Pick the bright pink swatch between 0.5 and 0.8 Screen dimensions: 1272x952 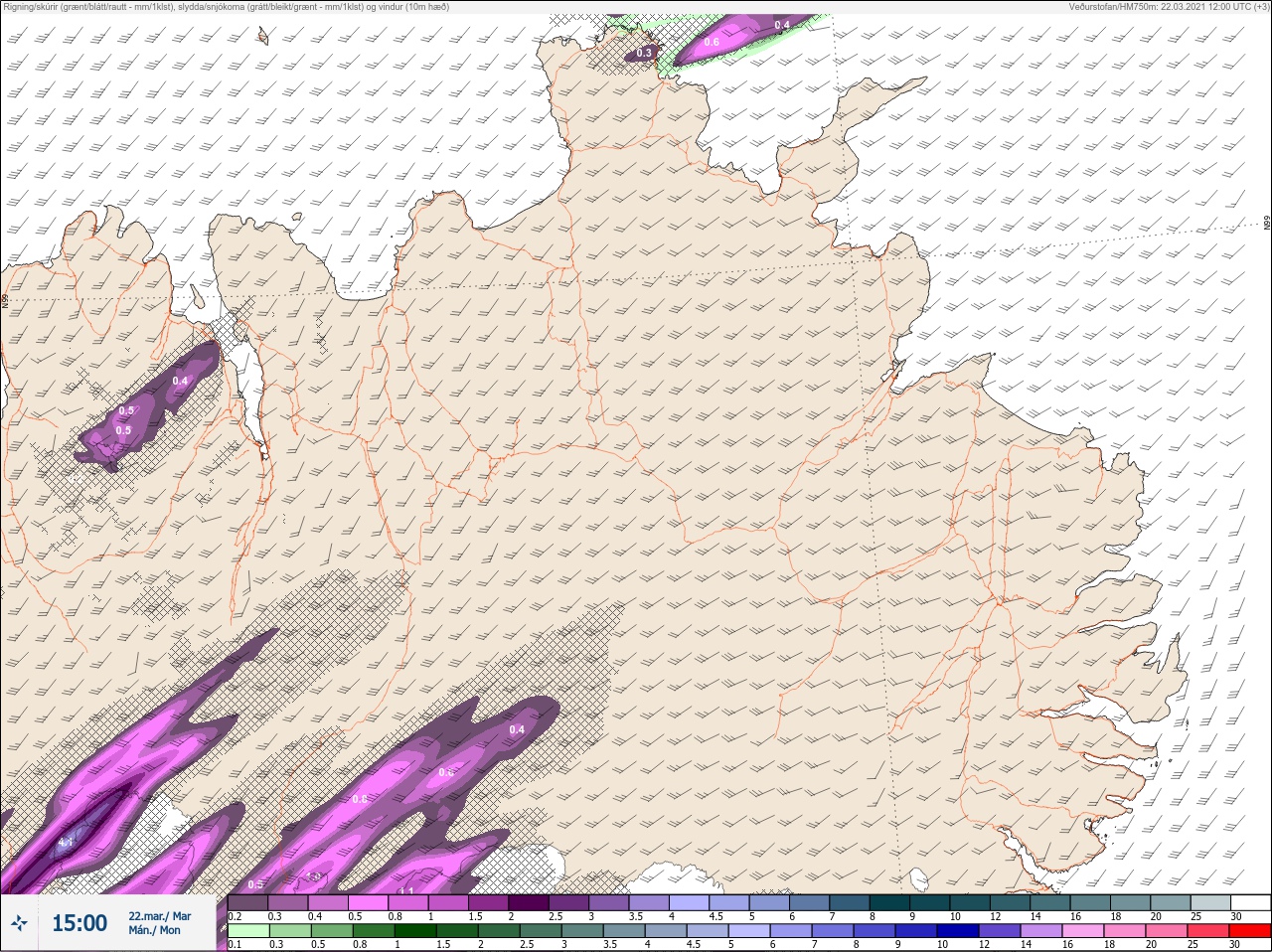pos(369,903)
